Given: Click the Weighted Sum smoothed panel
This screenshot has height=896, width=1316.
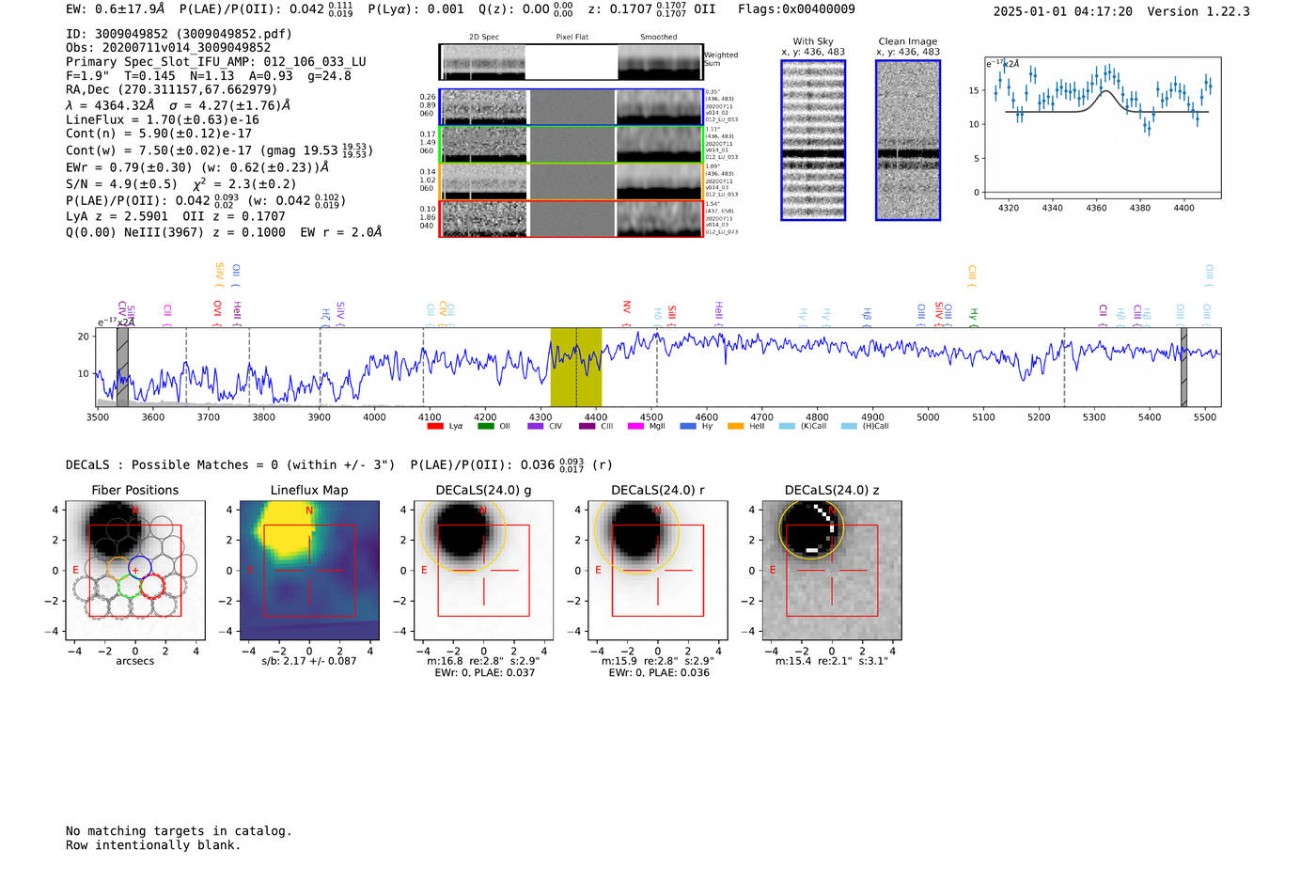Looking at the screenshot, I should [x=660, y=62].
